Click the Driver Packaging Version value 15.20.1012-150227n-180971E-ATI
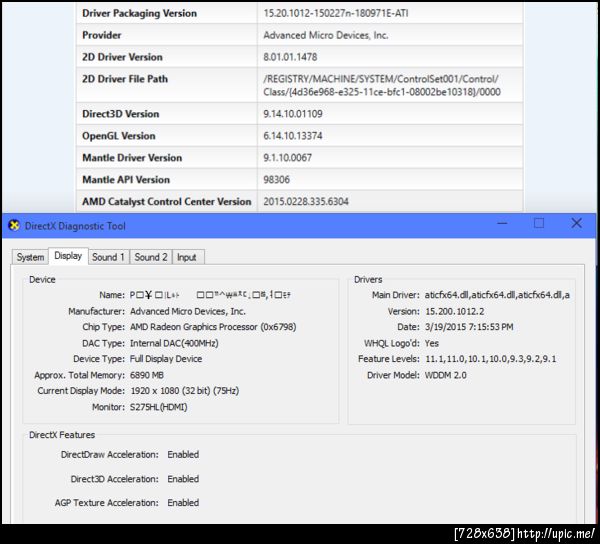Screen dimensions: 600x544 (336, 13)
